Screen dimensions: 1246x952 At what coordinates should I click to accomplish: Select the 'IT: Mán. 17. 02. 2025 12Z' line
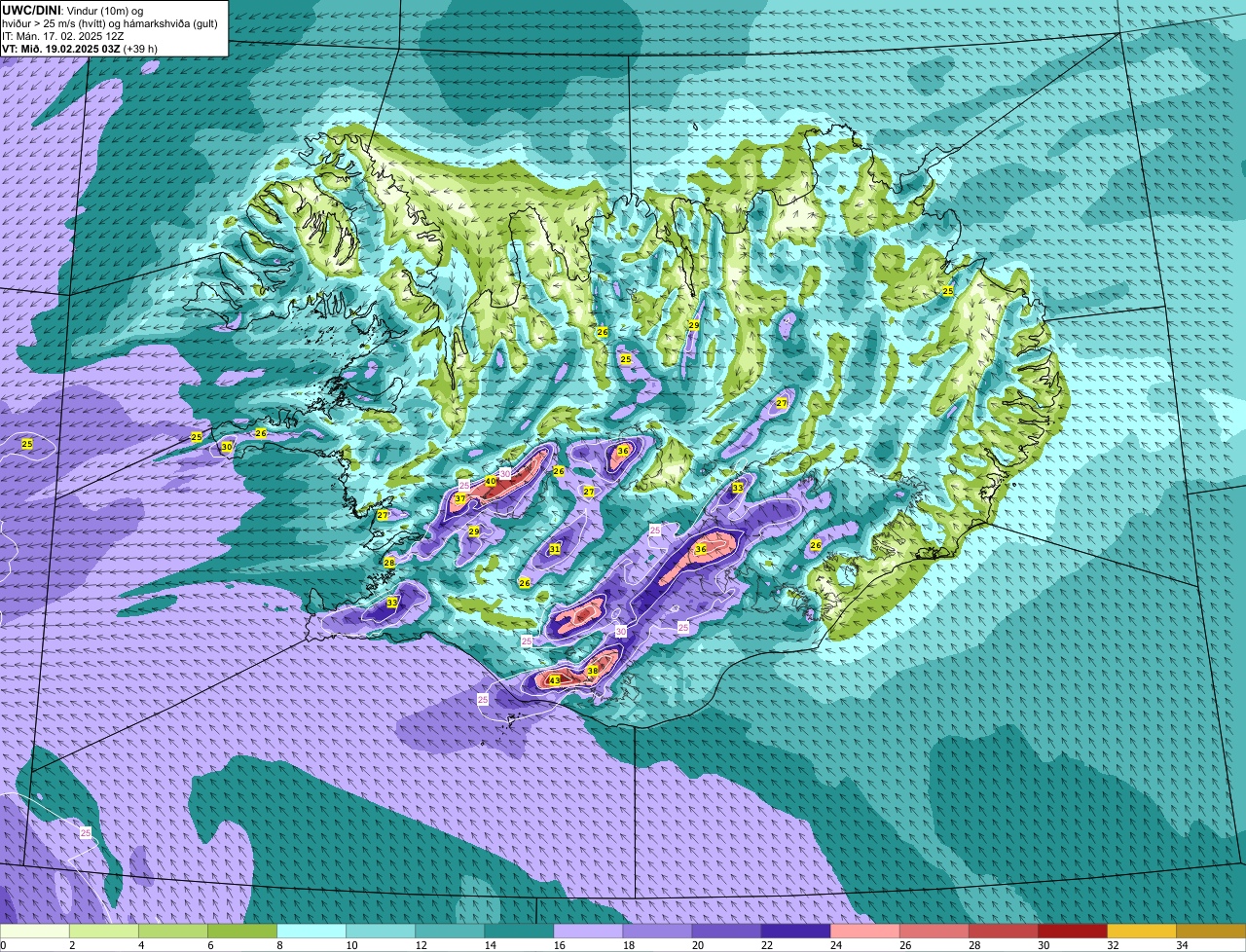point(63,35)
